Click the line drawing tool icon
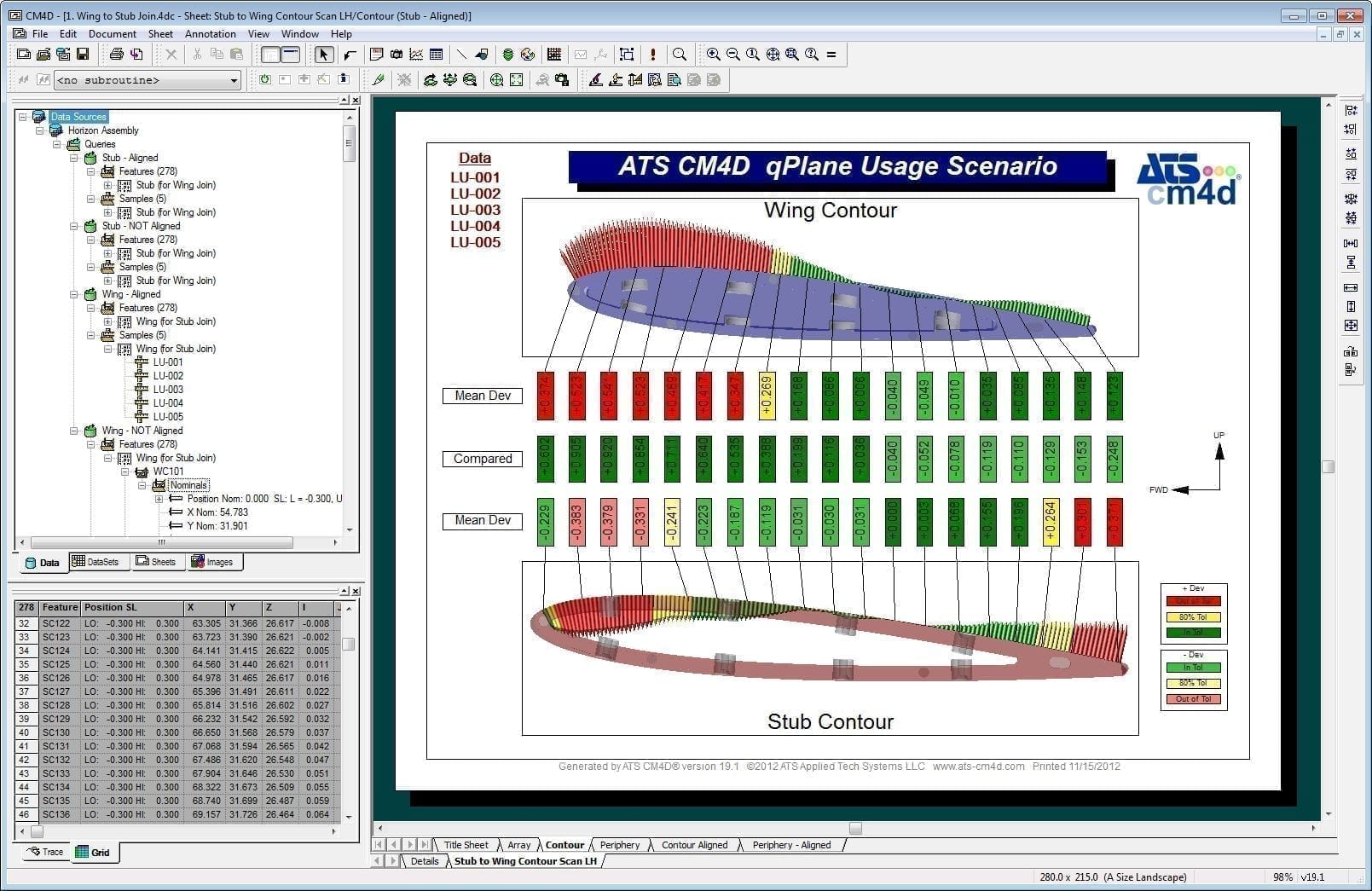 (x=461, y=55)
